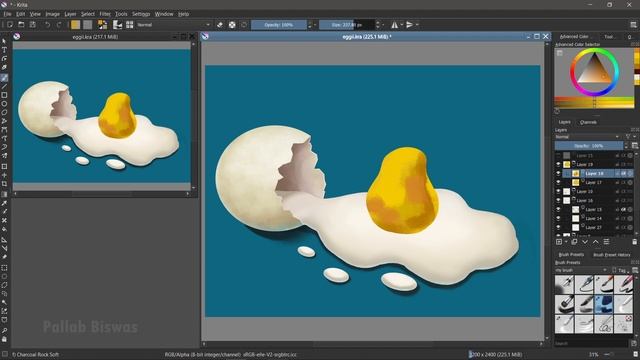Image resolution: width=640 pixels, height=360 pixels.
Task: Switch to the Channels tab
Action: pos(588,122)
